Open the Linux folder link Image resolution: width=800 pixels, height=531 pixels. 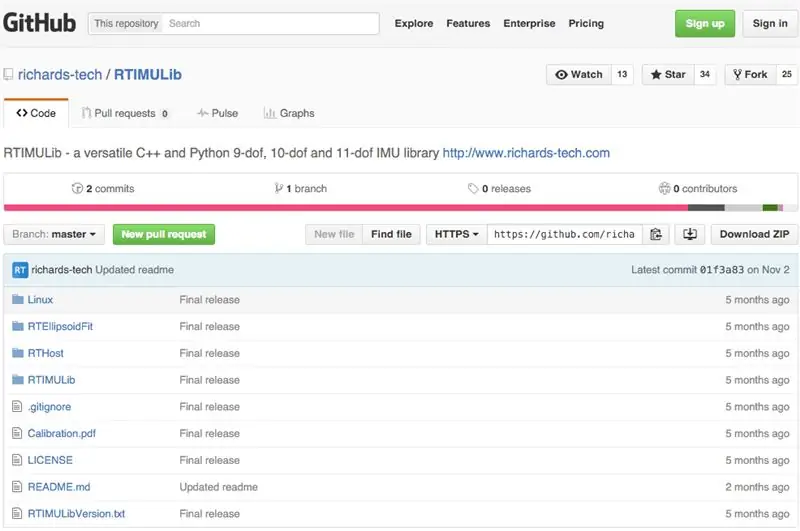pos(40,299)
